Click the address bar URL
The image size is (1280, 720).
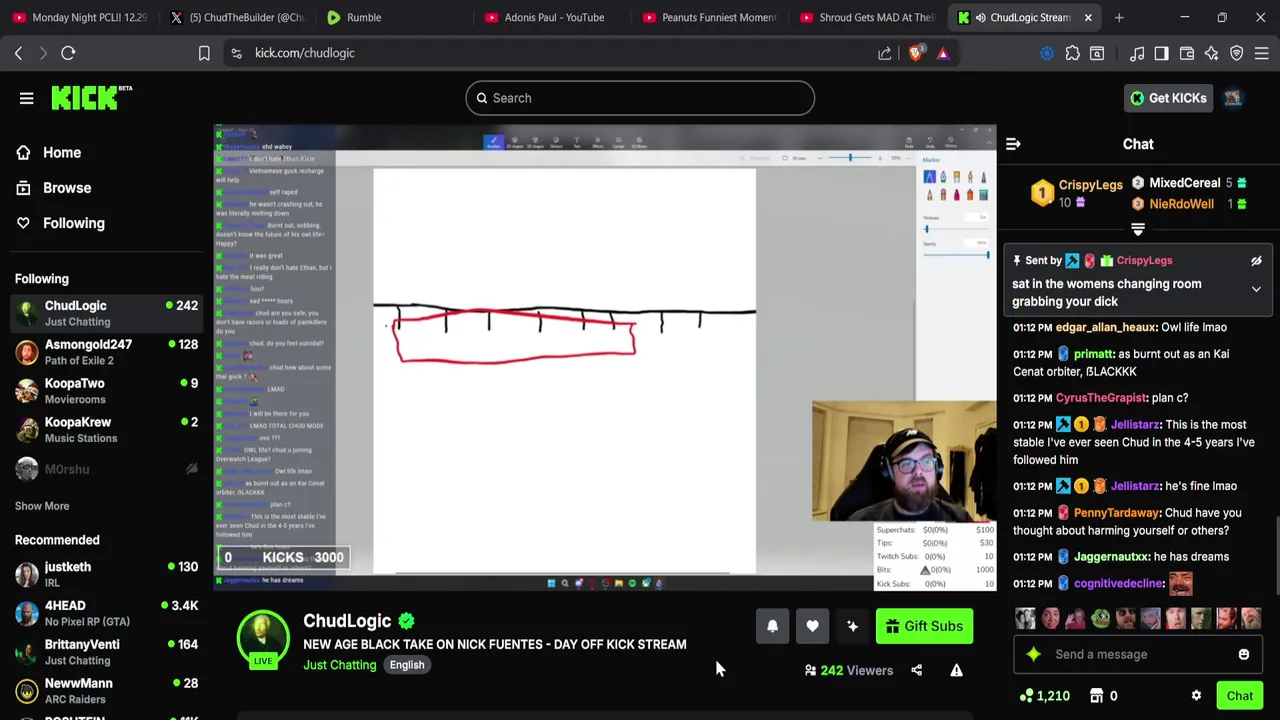pos(305,53)
